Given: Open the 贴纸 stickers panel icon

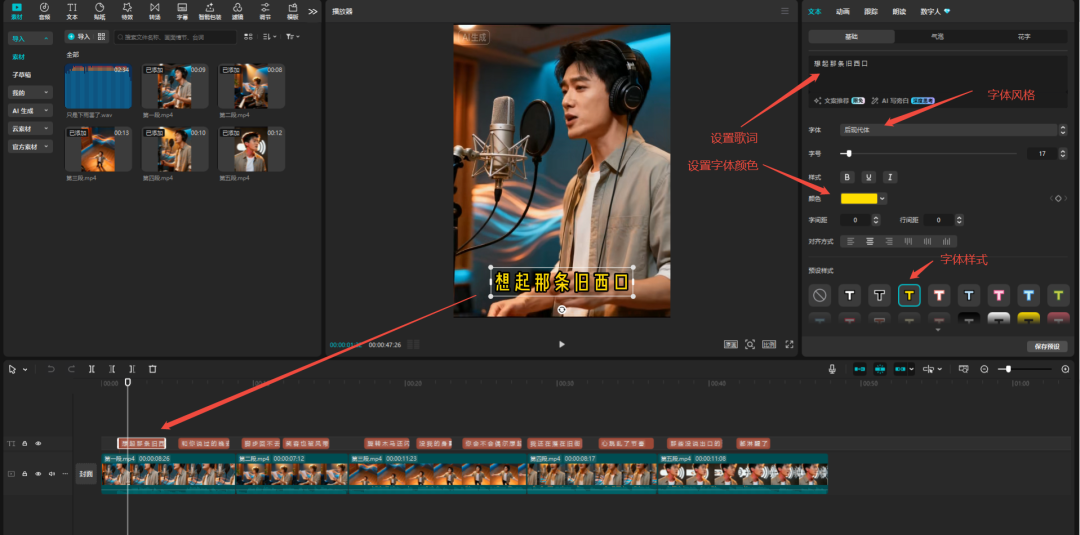Looking at the screenshot, I should (x=99, y=10).
